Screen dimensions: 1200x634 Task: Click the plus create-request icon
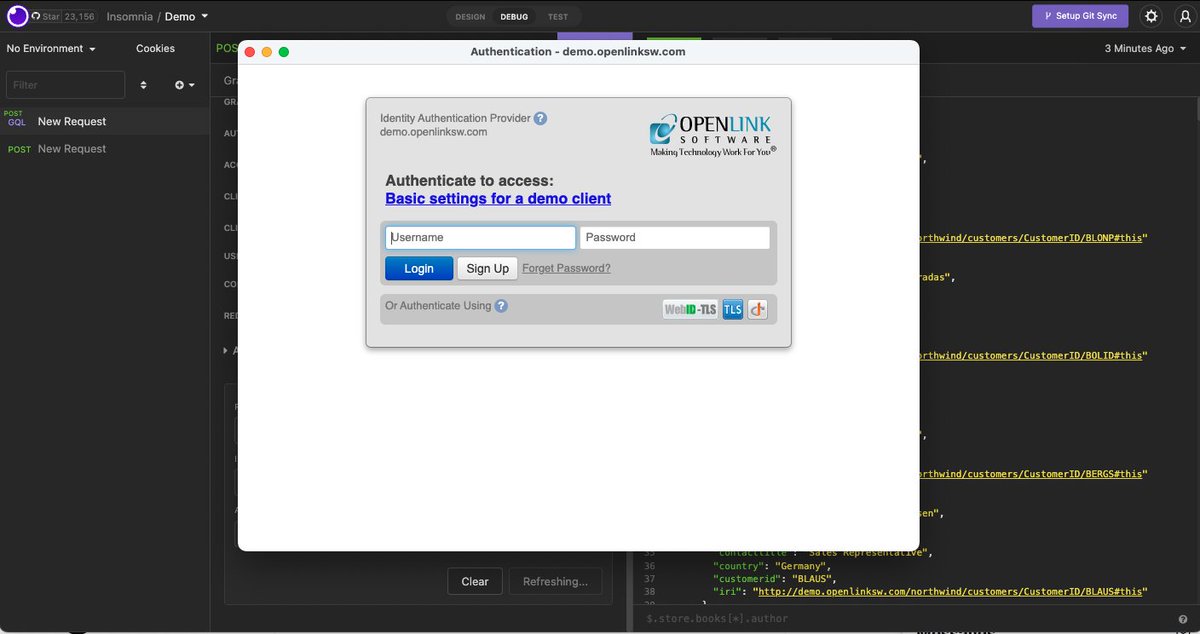point(185,85)
